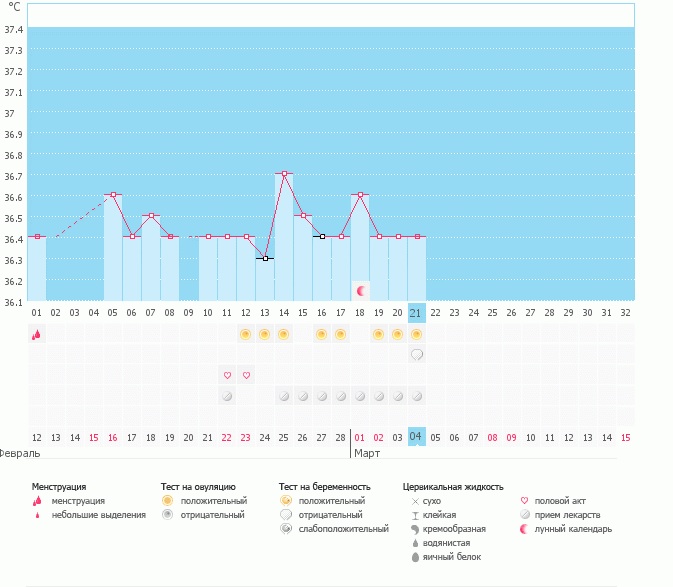Click 'лунный календарь' legend entry

pyautogui.click(x=572, y=528)
